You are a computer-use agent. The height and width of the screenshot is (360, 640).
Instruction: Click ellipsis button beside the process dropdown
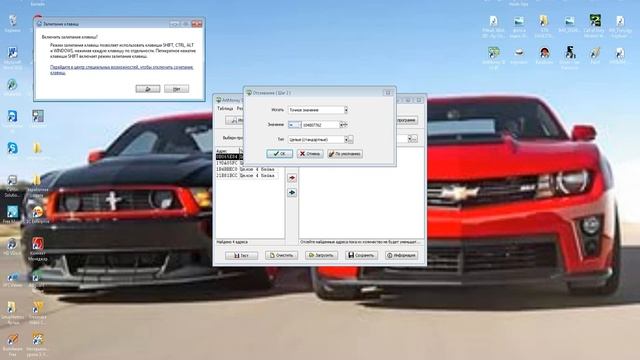414,139
